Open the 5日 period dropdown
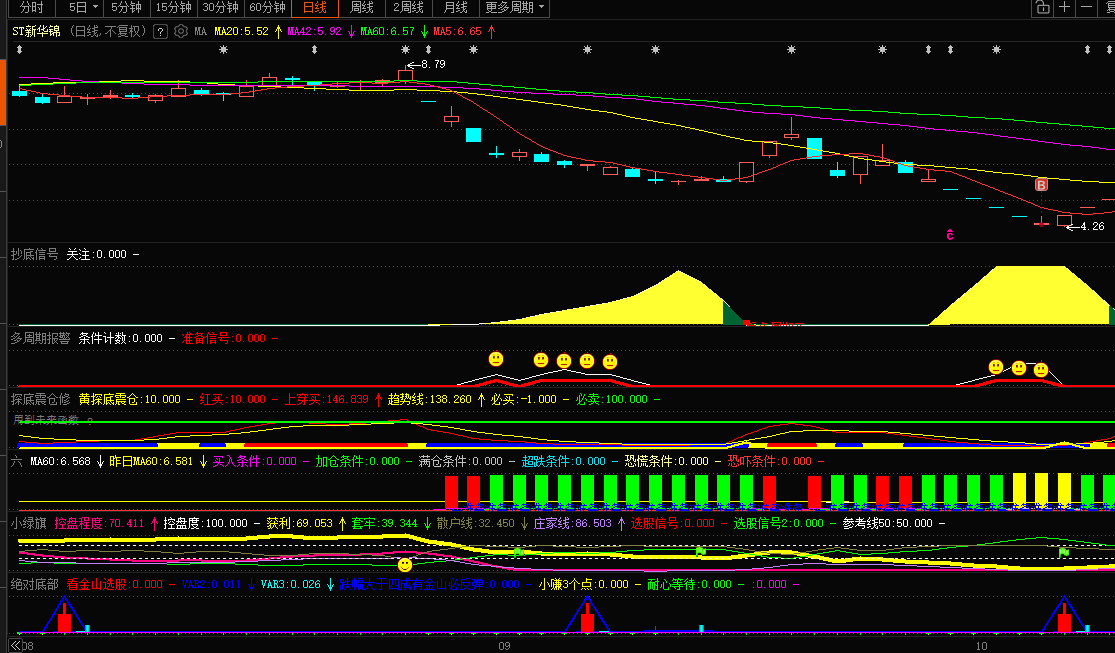 pos(83,8)
